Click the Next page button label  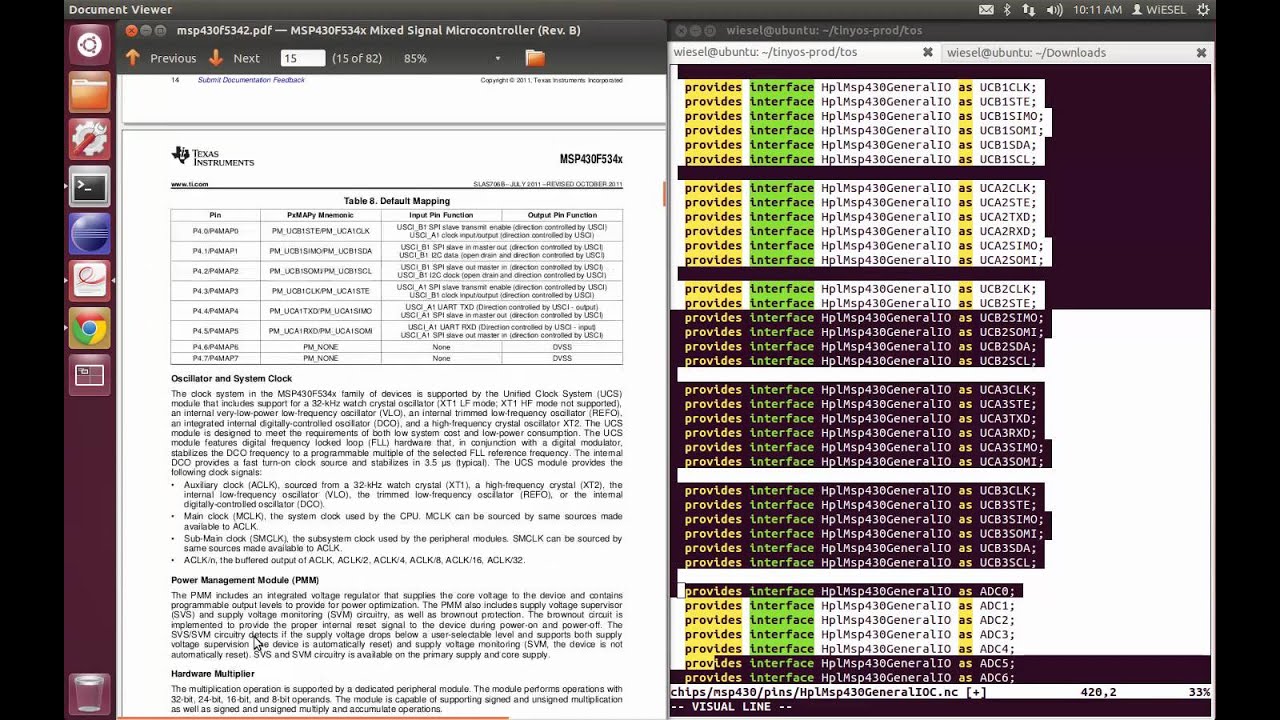pos(246,58)
